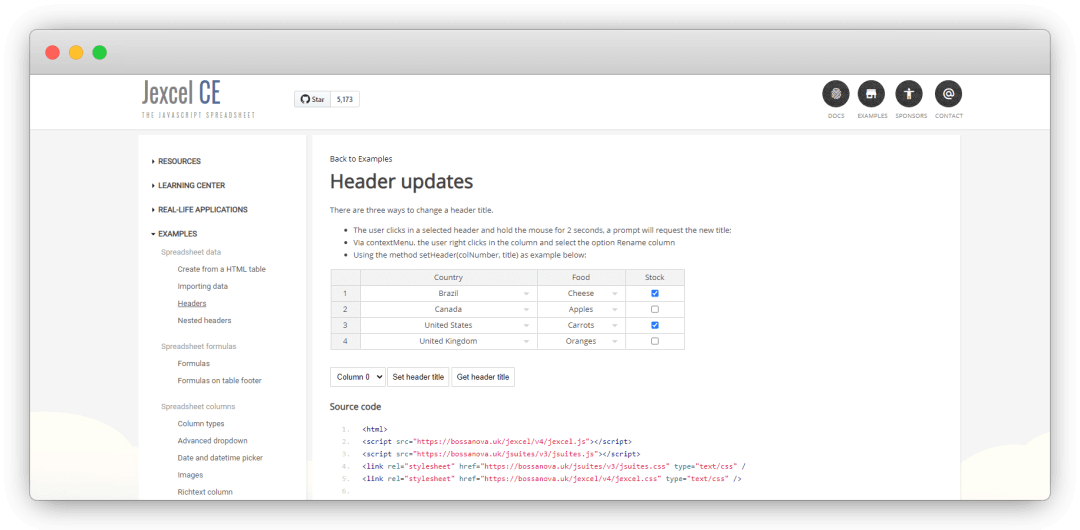The image size is (1080, 530).
Task: Expand the Learning Center sidebar section
Action: point(188,185)
